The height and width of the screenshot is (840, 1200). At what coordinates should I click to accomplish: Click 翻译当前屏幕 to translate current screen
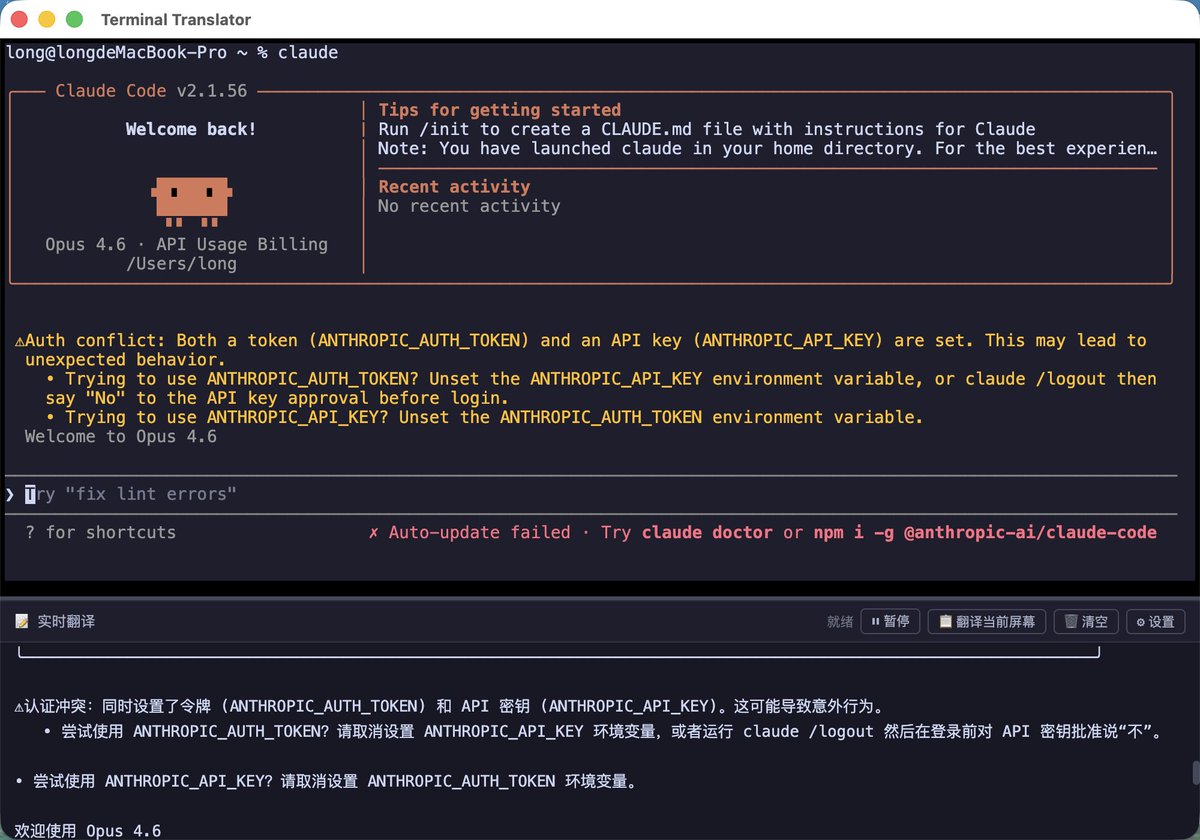[x=986, y=621]
